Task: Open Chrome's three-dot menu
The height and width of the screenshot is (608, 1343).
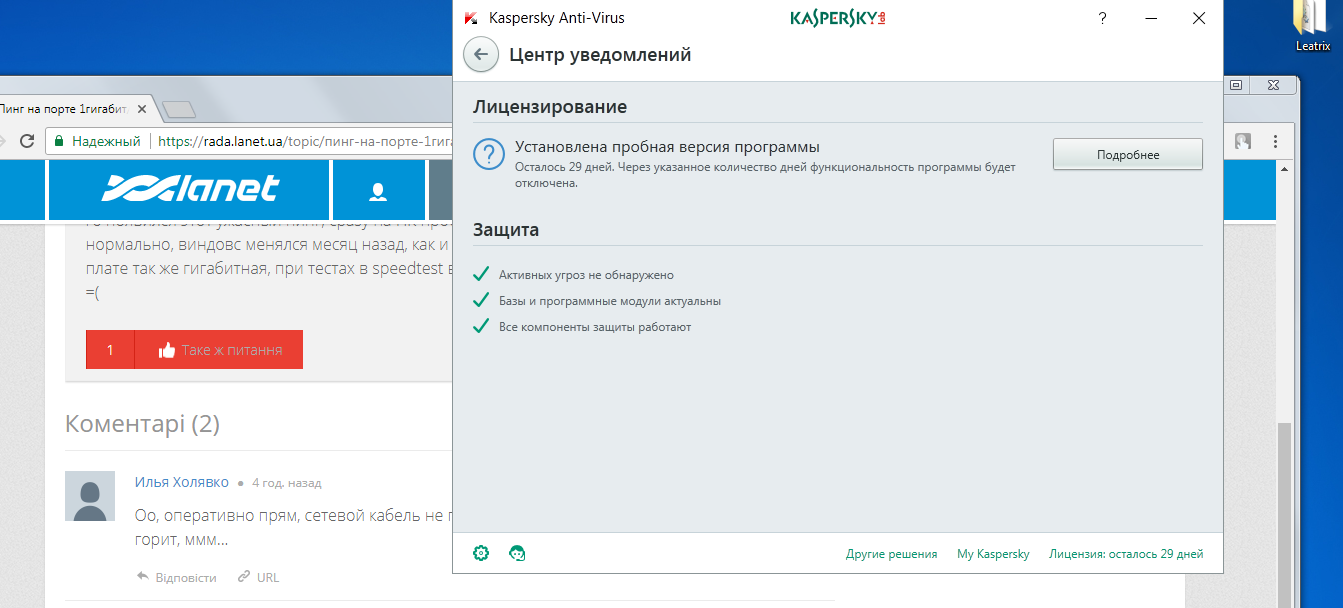Action: [x=1275, y=141]
